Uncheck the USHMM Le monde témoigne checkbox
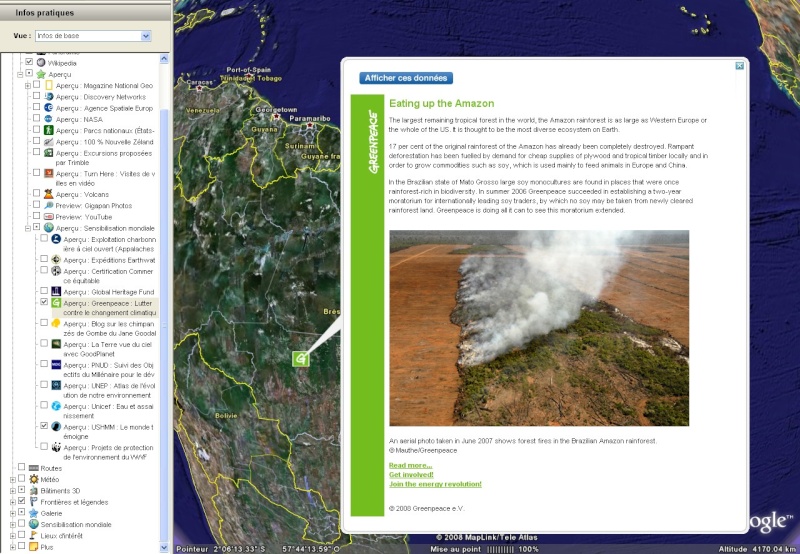 [x=44, y=425]
